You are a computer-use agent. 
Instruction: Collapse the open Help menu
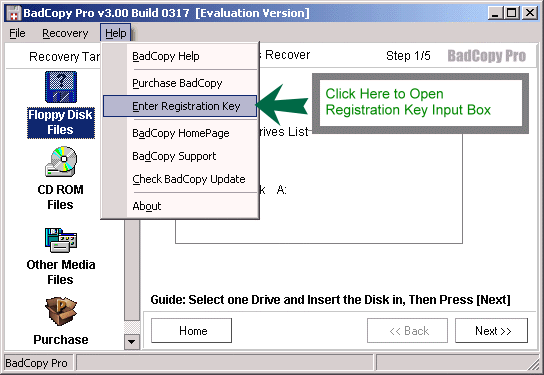(116, 33)
